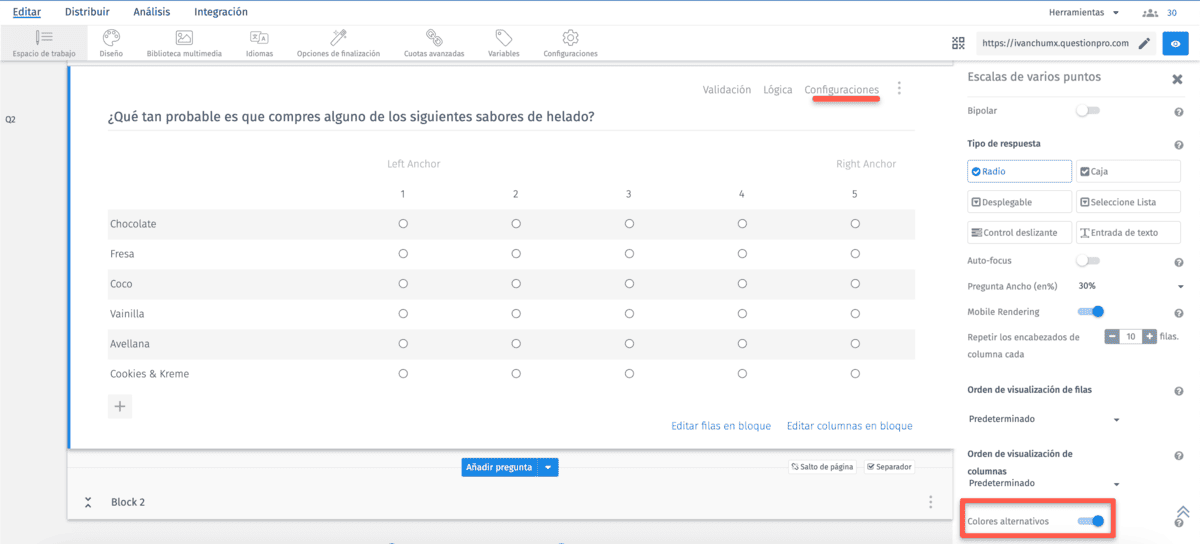
Task: Select the Caja response type
Action: (x=1128, y=171)
